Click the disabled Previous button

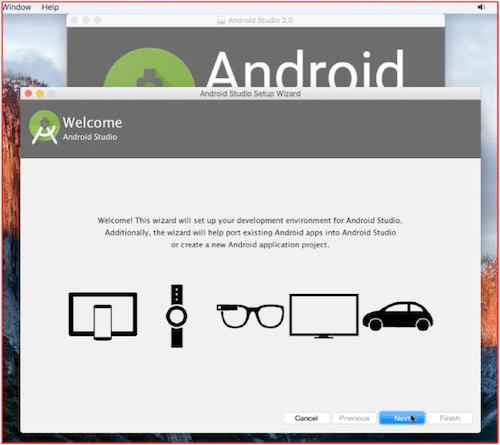click(354, 418)
